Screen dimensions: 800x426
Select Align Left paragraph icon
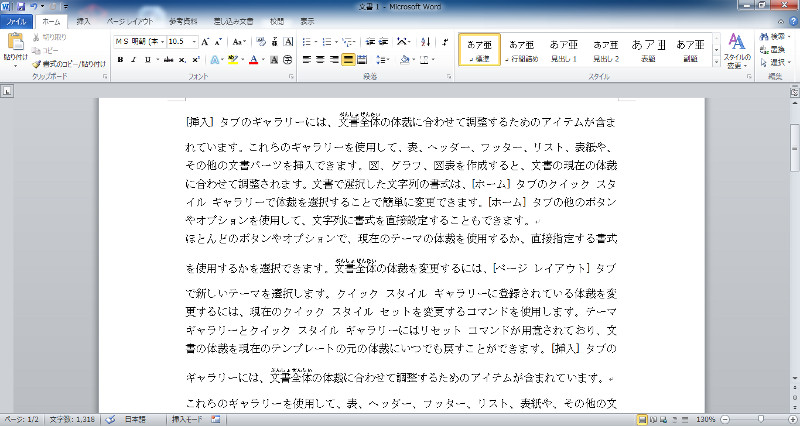click(307, 60)
